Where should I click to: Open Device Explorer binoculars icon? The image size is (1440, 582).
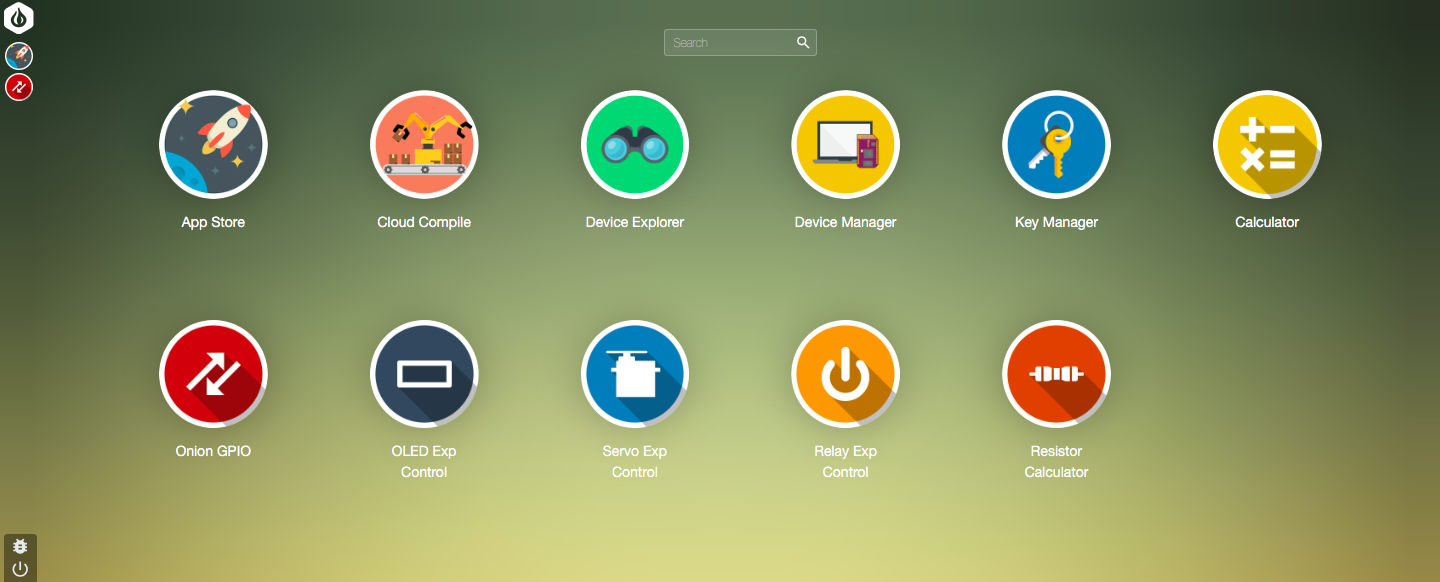(635, 145)
